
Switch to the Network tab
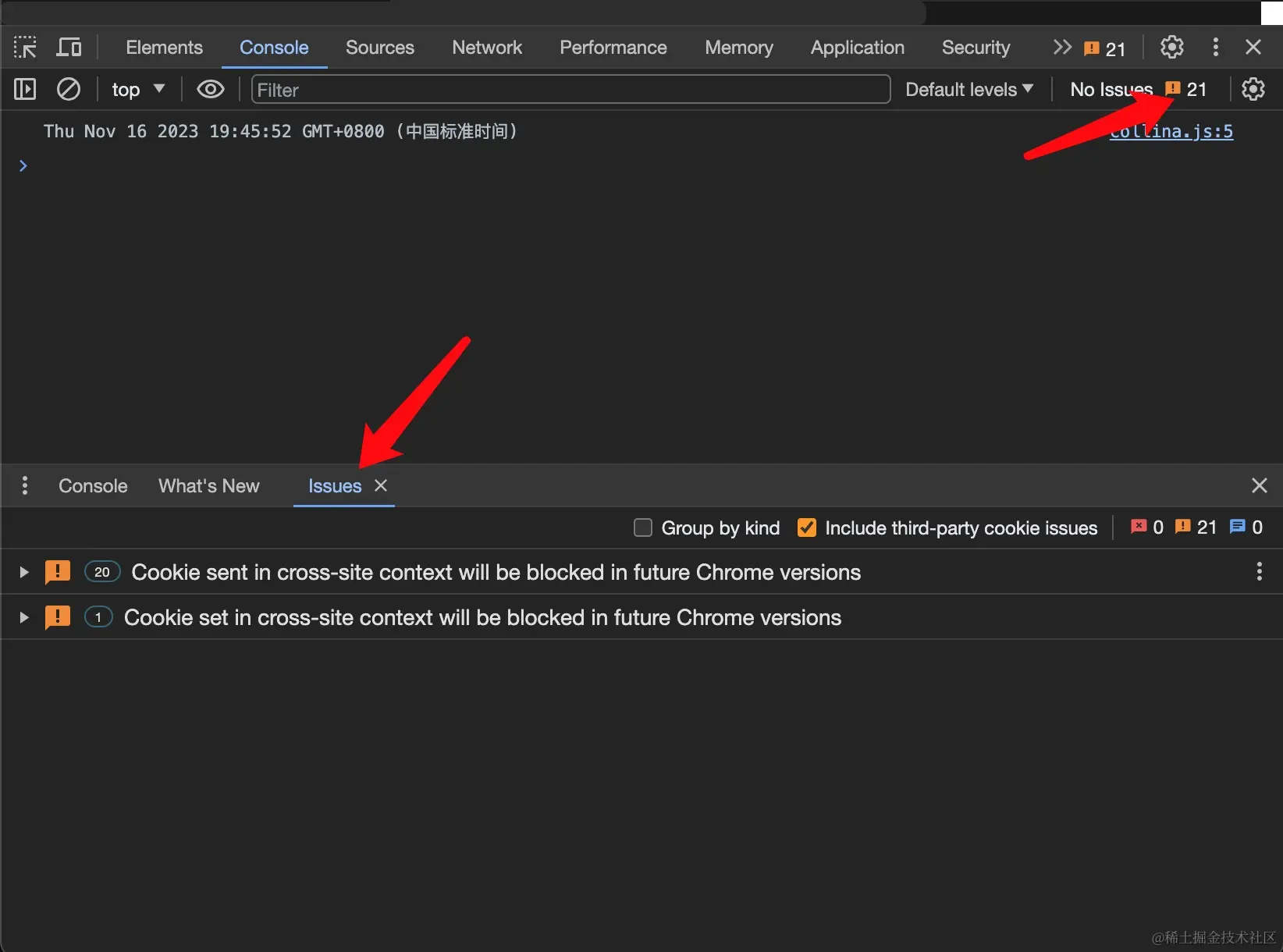click(x=486, y=47)
